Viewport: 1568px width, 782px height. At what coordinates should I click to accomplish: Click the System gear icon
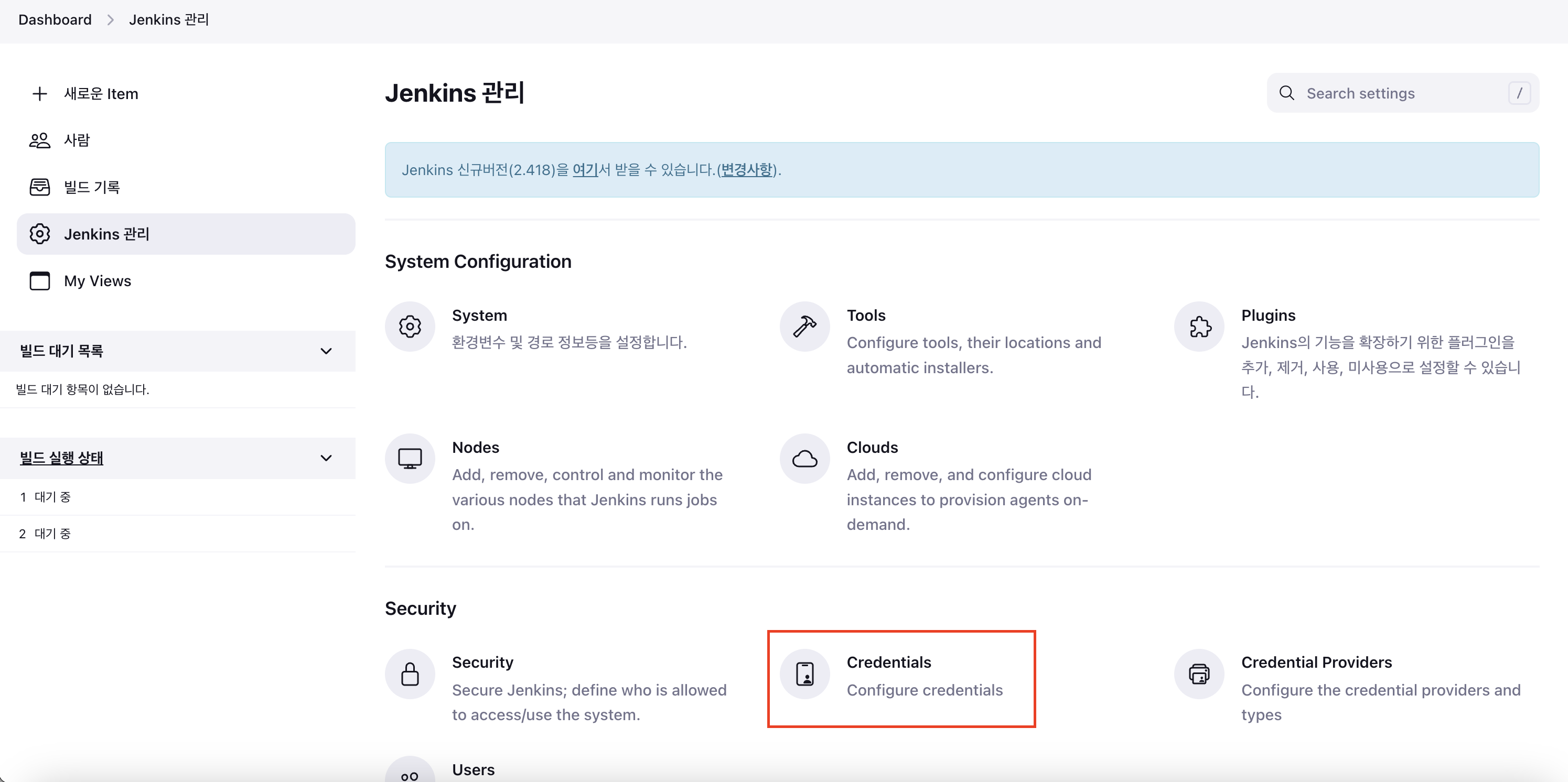[410, 327]
